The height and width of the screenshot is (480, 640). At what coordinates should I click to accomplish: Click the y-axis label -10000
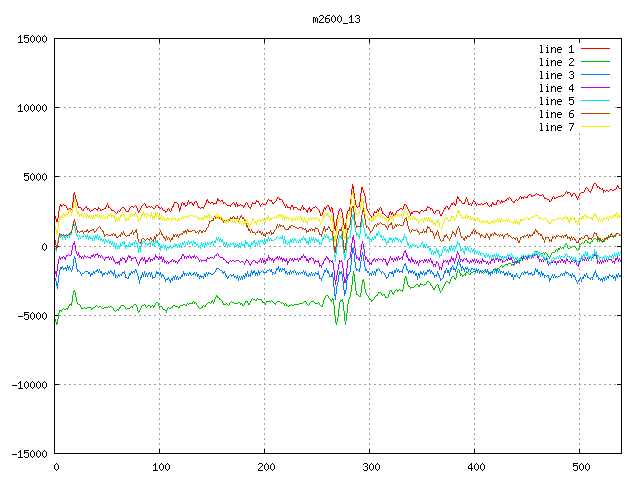tap(29, 385)
